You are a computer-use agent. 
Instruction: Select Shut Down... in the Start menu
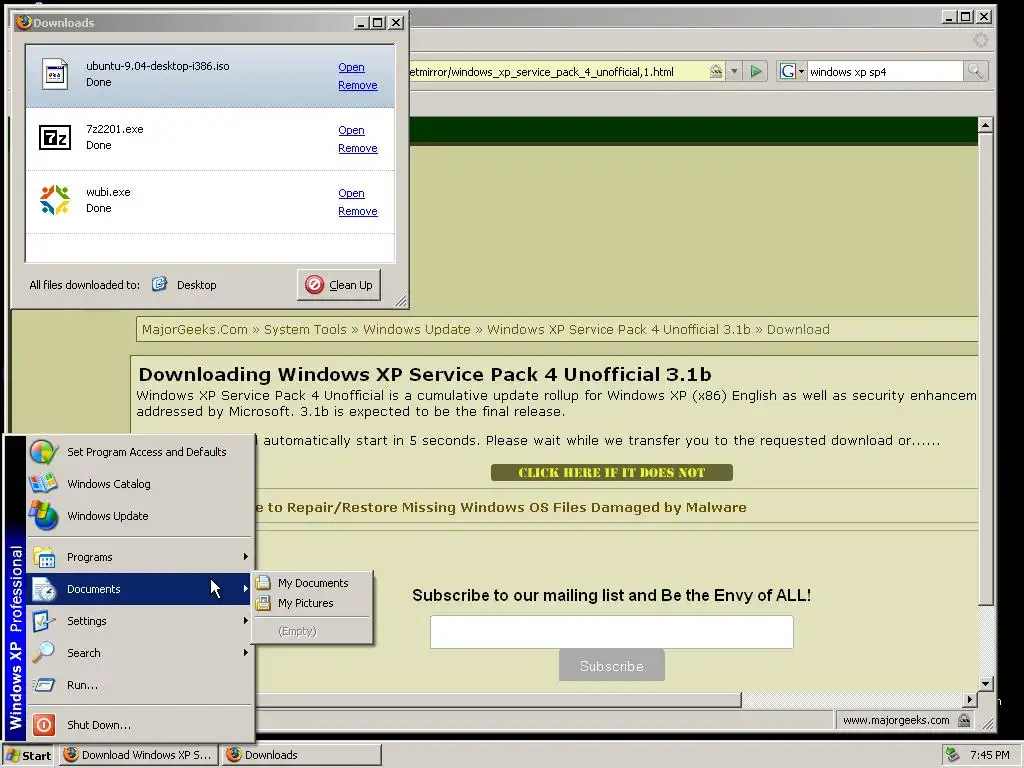pyautogui.click(x=140, y=725)
